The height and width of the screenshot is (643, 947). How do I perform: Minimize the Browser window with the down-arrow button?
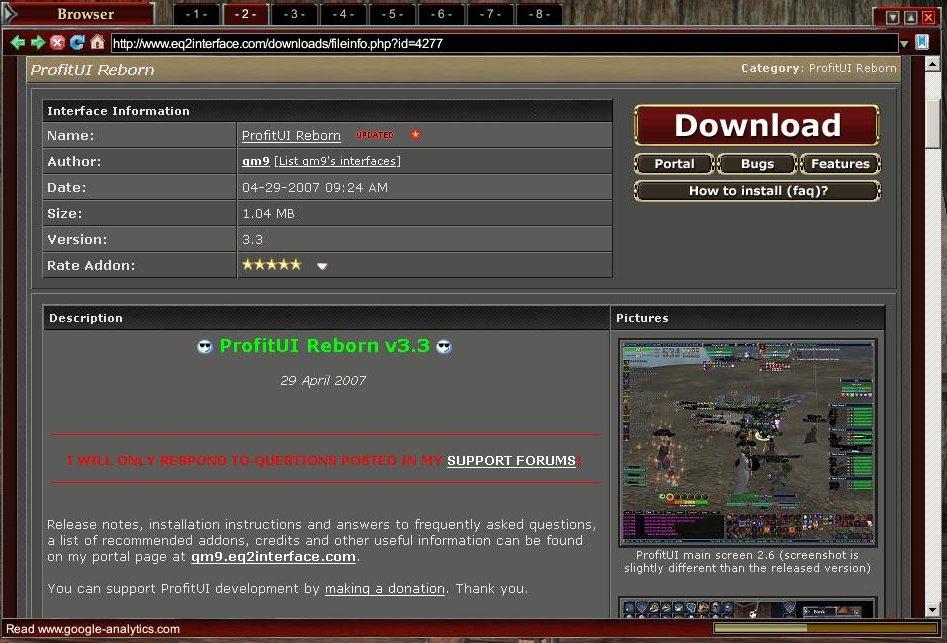click(893, 17)
